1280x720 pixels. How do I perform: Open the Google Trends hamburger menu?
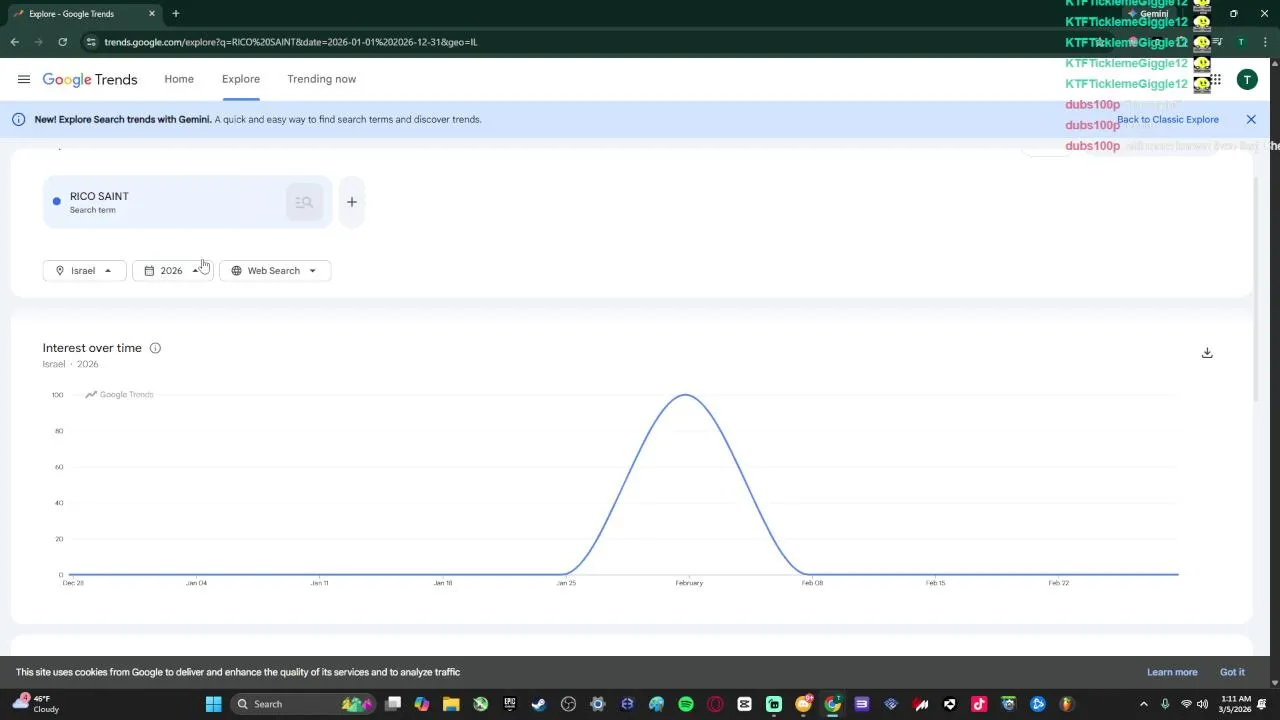point(24,79)
